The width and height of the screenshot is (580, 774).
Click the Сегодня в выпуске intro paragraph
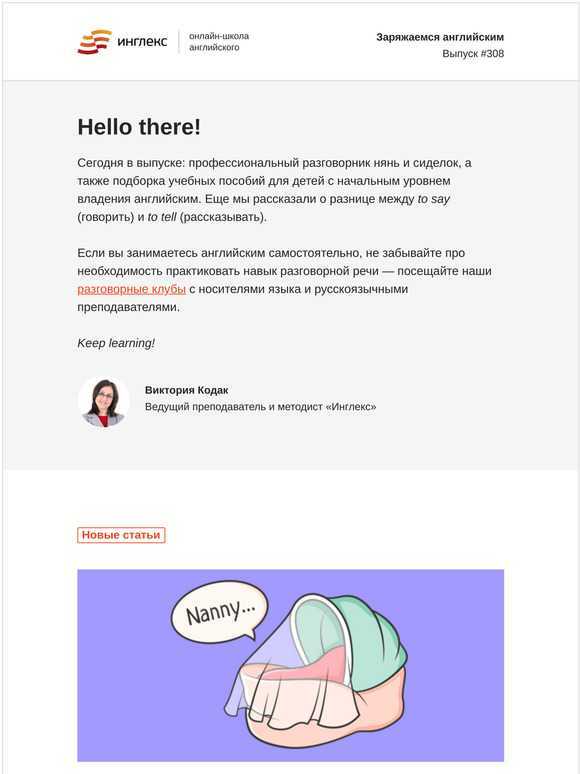[x=274, y=190]
